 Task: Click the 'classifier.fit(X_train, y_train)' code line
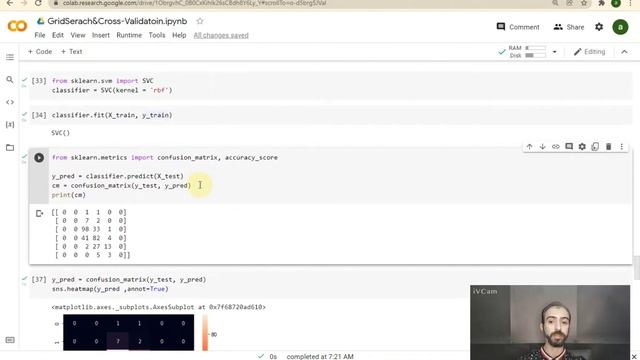(112, 115)
